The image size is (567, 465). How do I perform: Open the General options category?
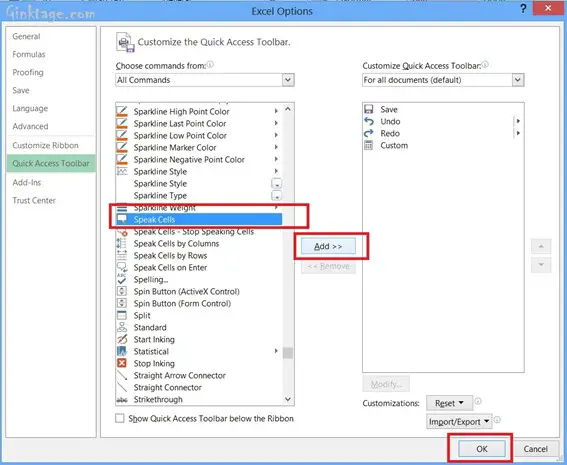pos(26,36)
